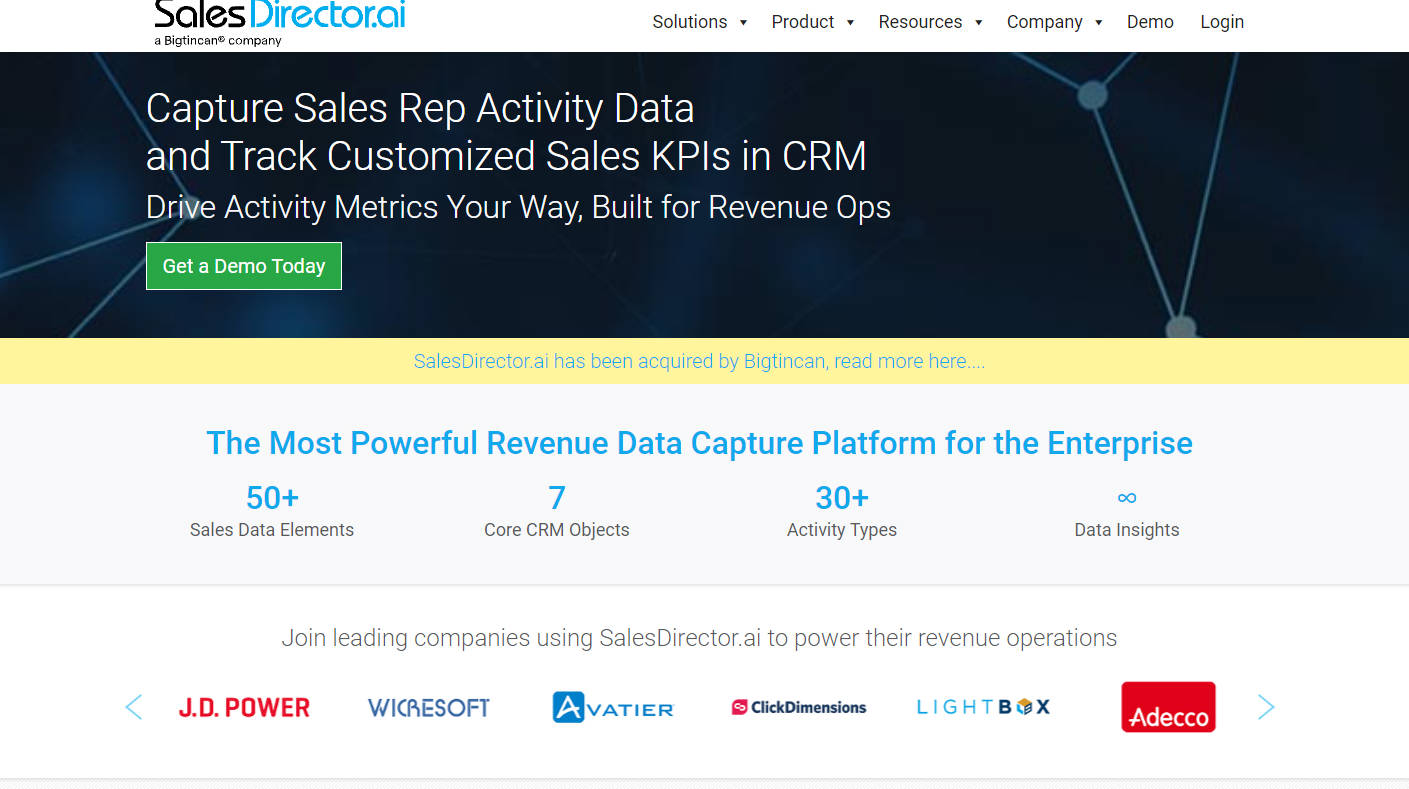Click the SalesDirector.ai logo
This screenshot has height=789, width=1409.
click(x=278, y=20)
